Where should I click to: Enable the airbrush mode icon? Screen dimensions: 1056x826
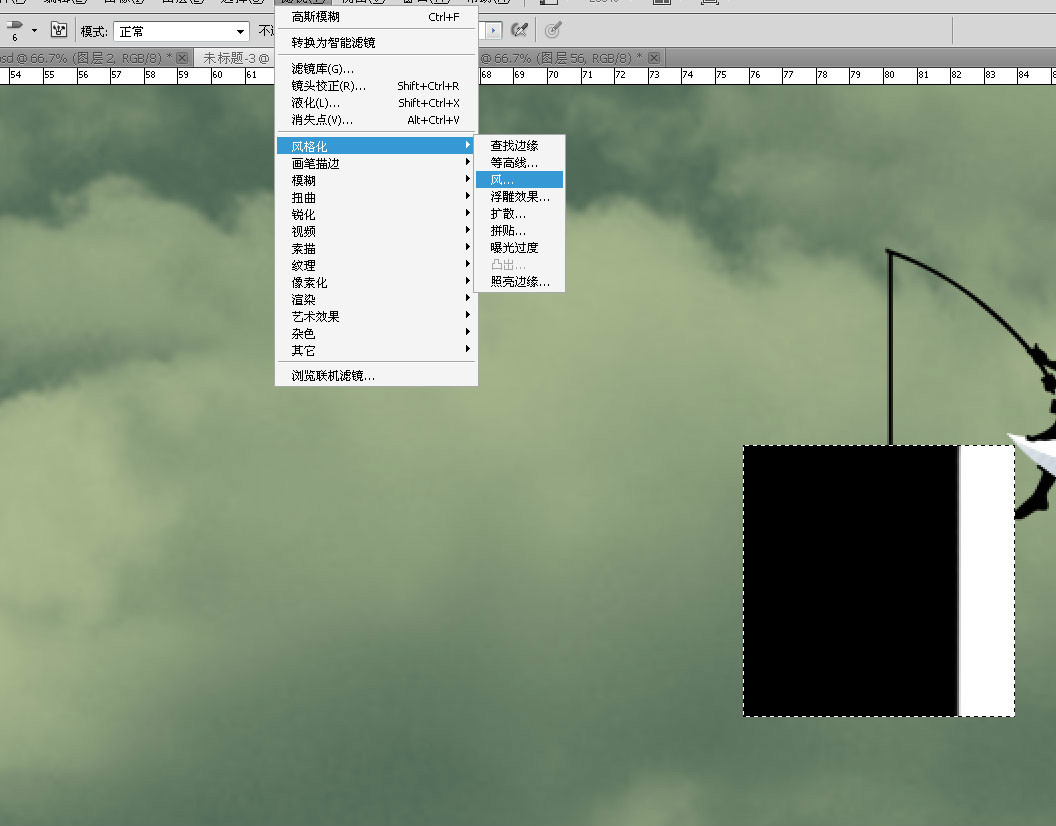click(519, 30)
